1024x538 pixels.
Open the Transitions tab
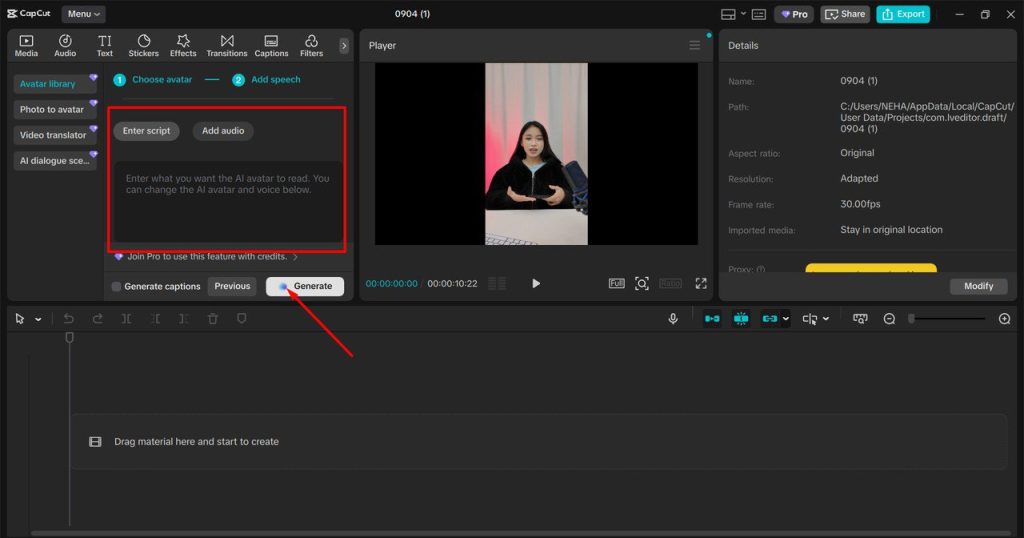227,45
